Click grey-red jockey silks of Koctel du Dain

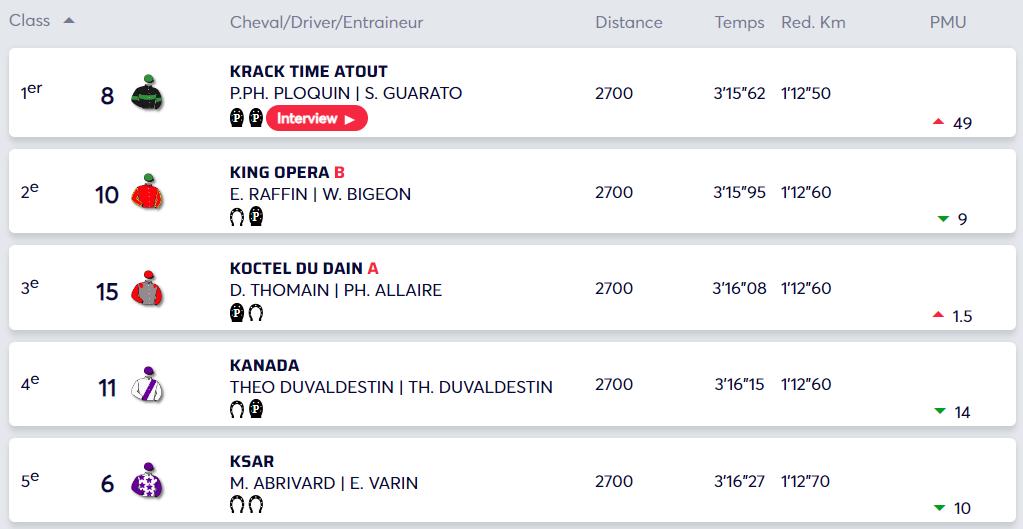click(x=146, y=288)
